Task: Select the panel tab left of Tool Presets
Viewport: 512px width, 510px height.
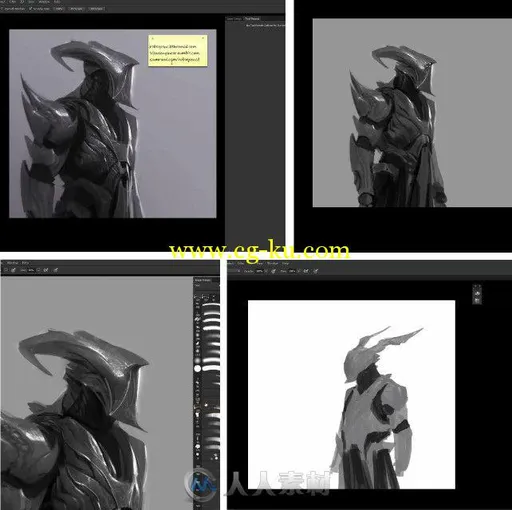Action: pos(234,19)
